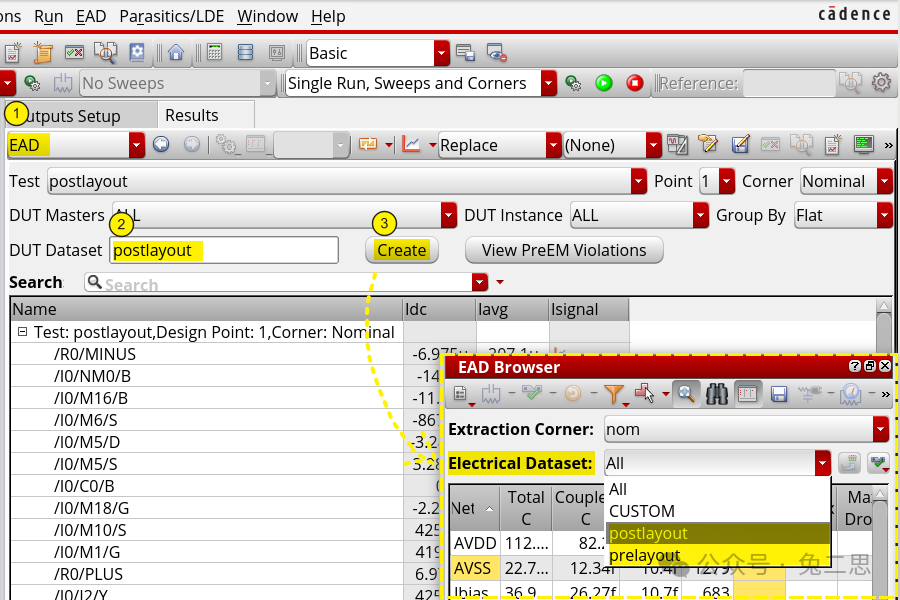
Task: Open the filter funnel in EAD Browser
Action: point(613,394)
